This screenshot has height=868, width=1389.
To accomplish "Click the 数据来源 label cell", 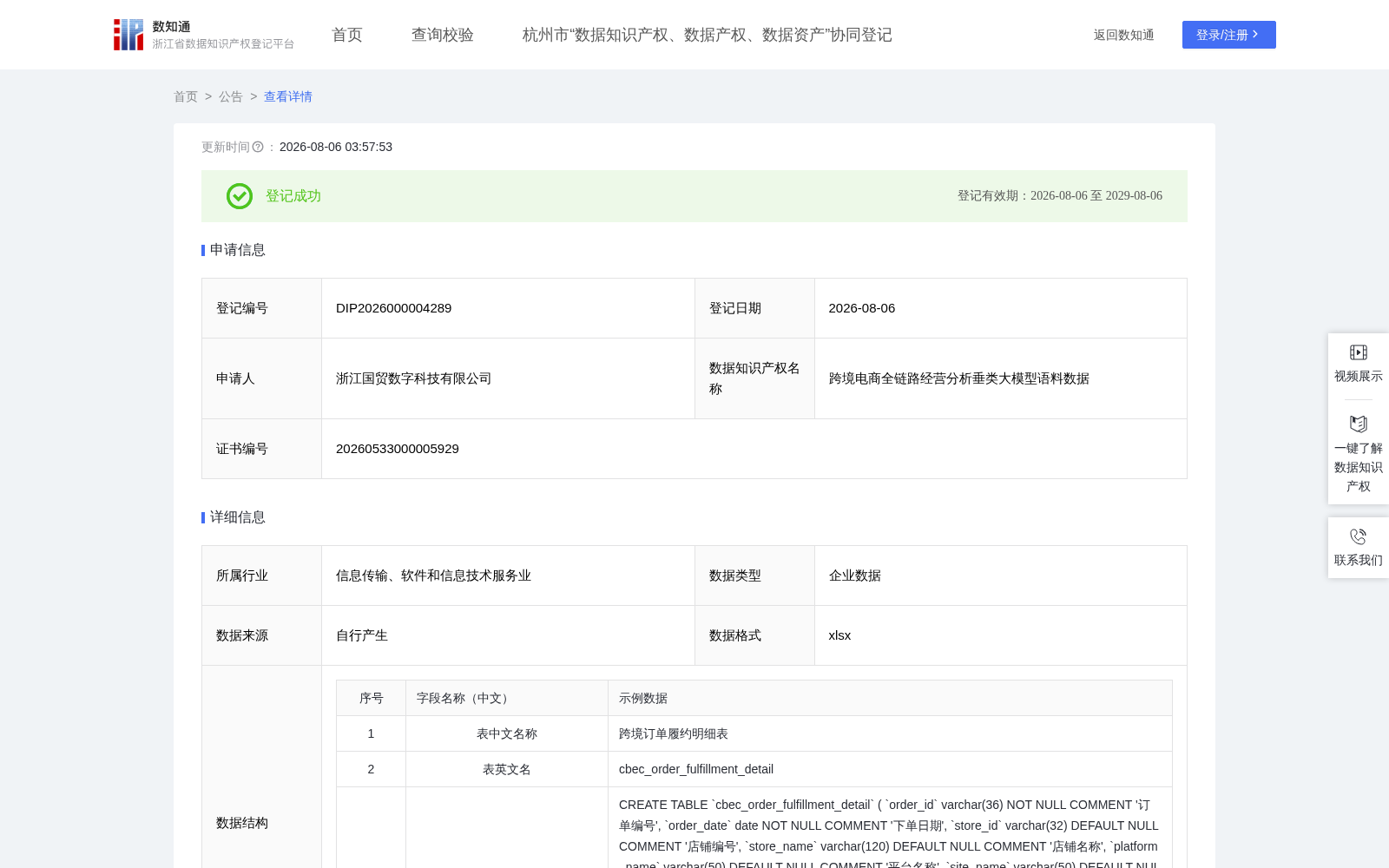I will [261, 635].
